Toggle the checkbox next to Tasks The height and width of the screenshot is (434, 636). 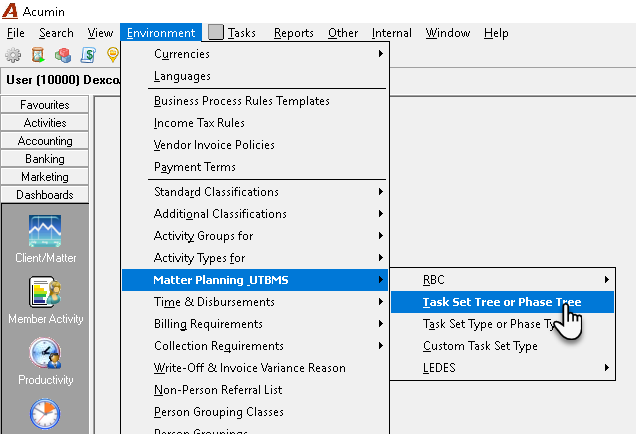tap(216, 32)
